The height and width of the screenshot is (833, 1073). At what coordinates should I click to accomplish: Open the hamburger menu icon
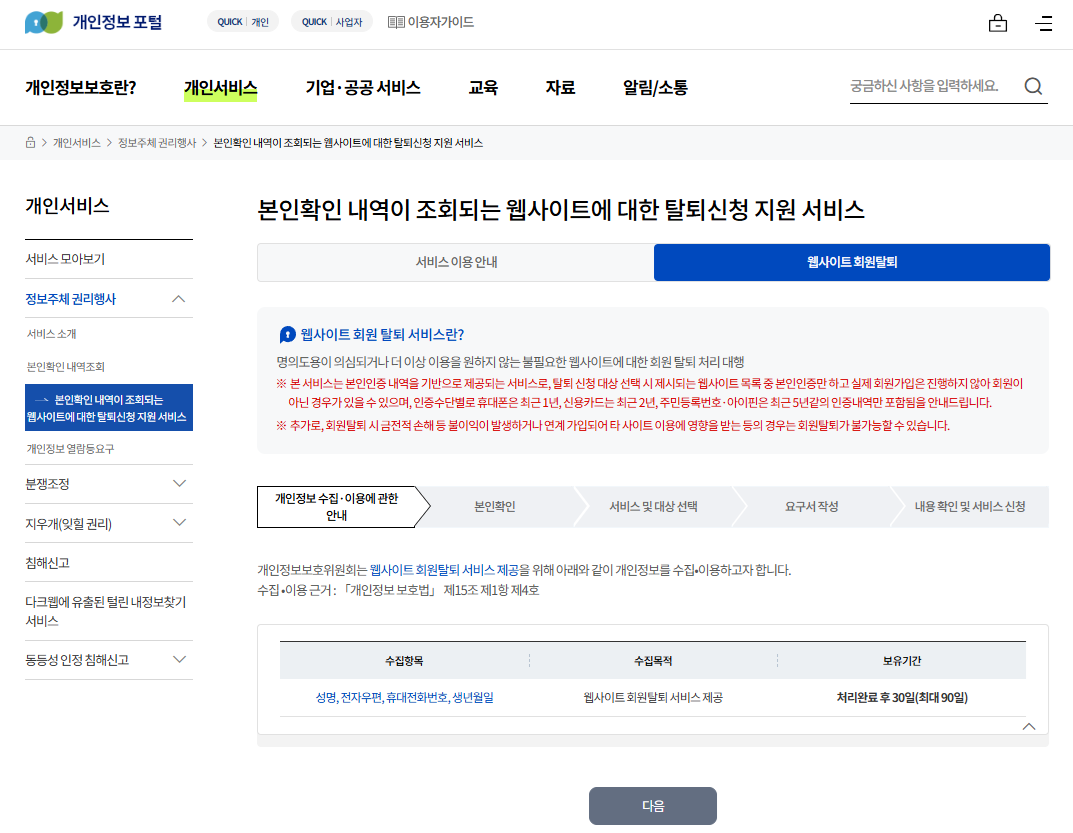pos(1044,23)
